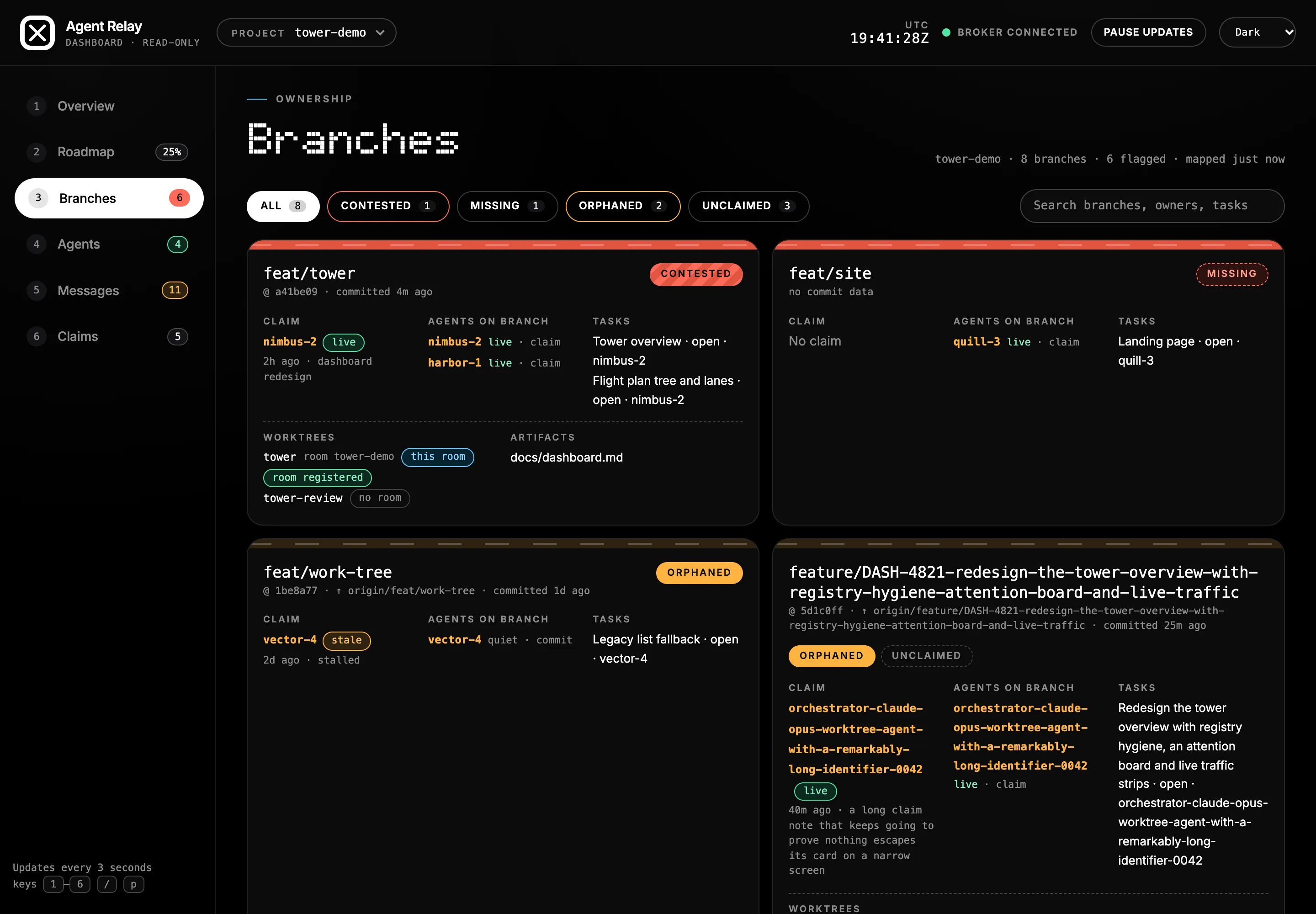The height and width of the screenshot is (914, 1316).
Task: Click the 'room registered' tag
Action: tap(317, 478)
